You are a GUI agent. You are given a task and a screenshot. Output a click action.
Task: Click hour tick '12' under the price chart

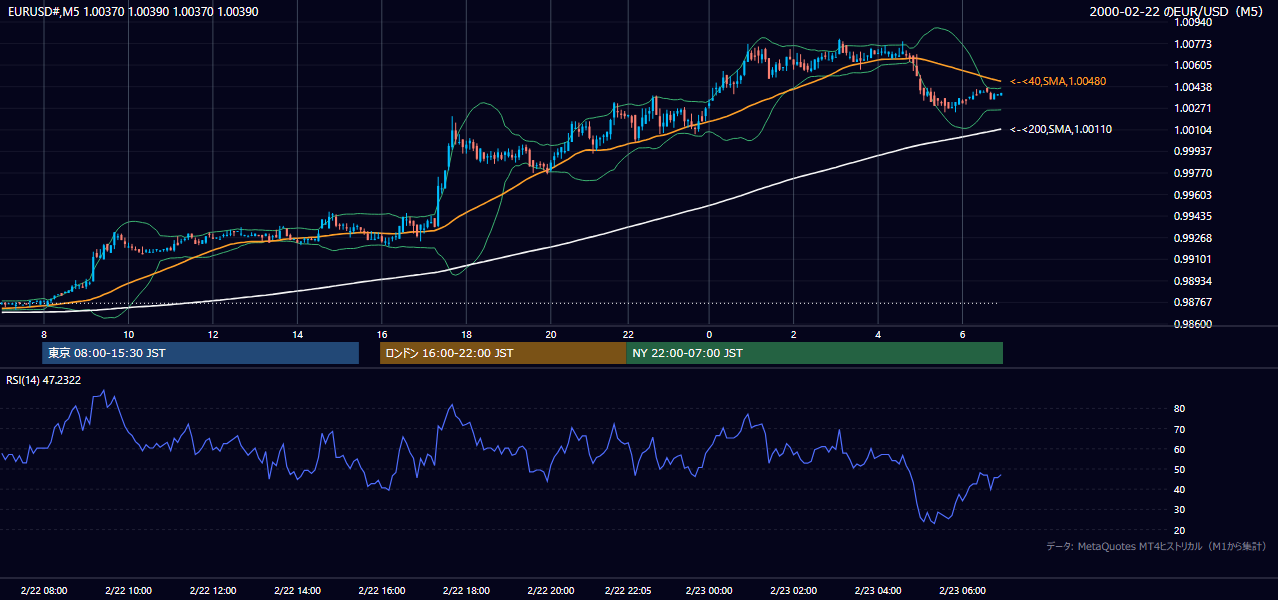pyautogui.click(x=212, y=334)
